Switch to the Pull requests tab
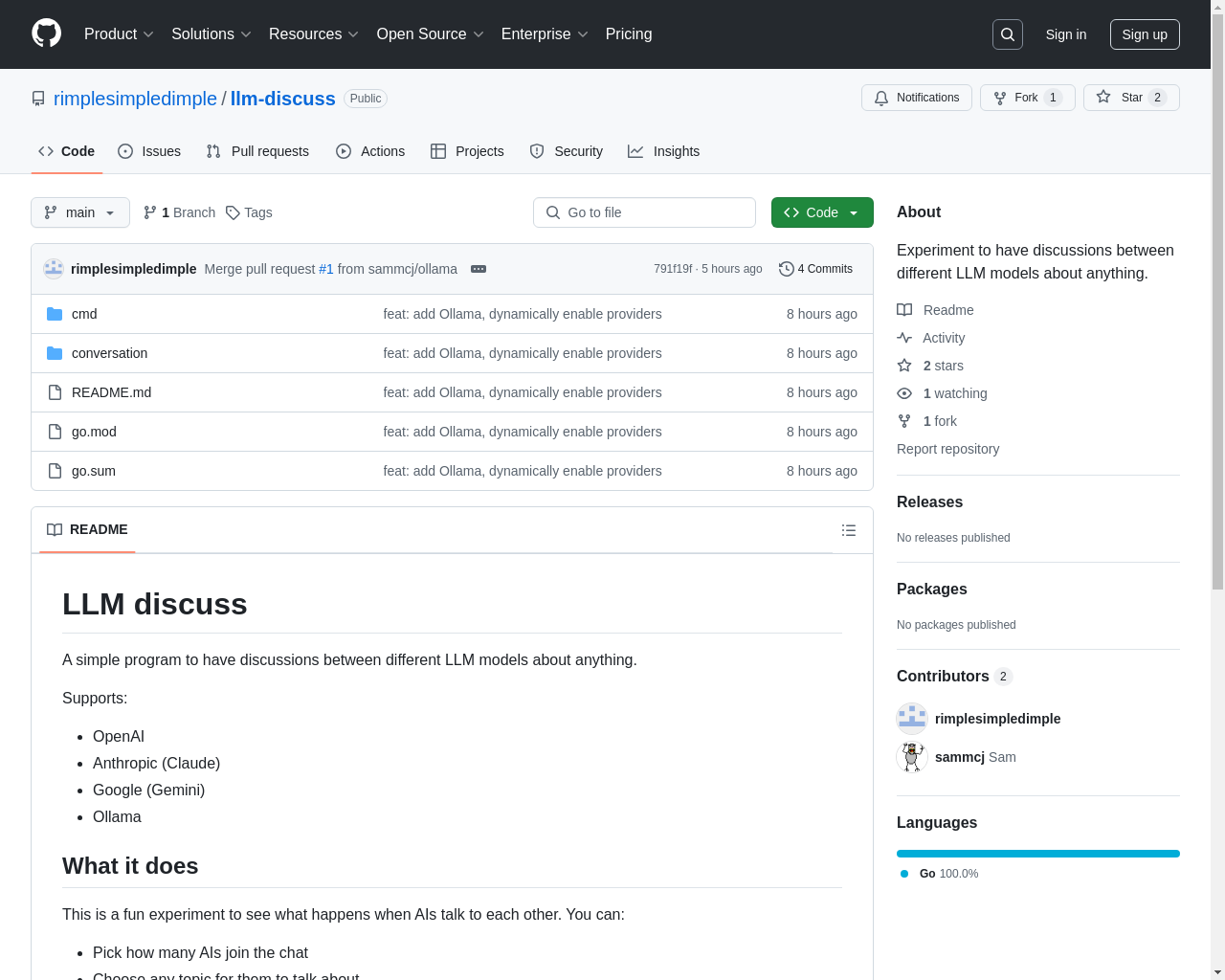The width and height of the screenshot is (1225, 980). pyautogui.click(x=257, y=151)
